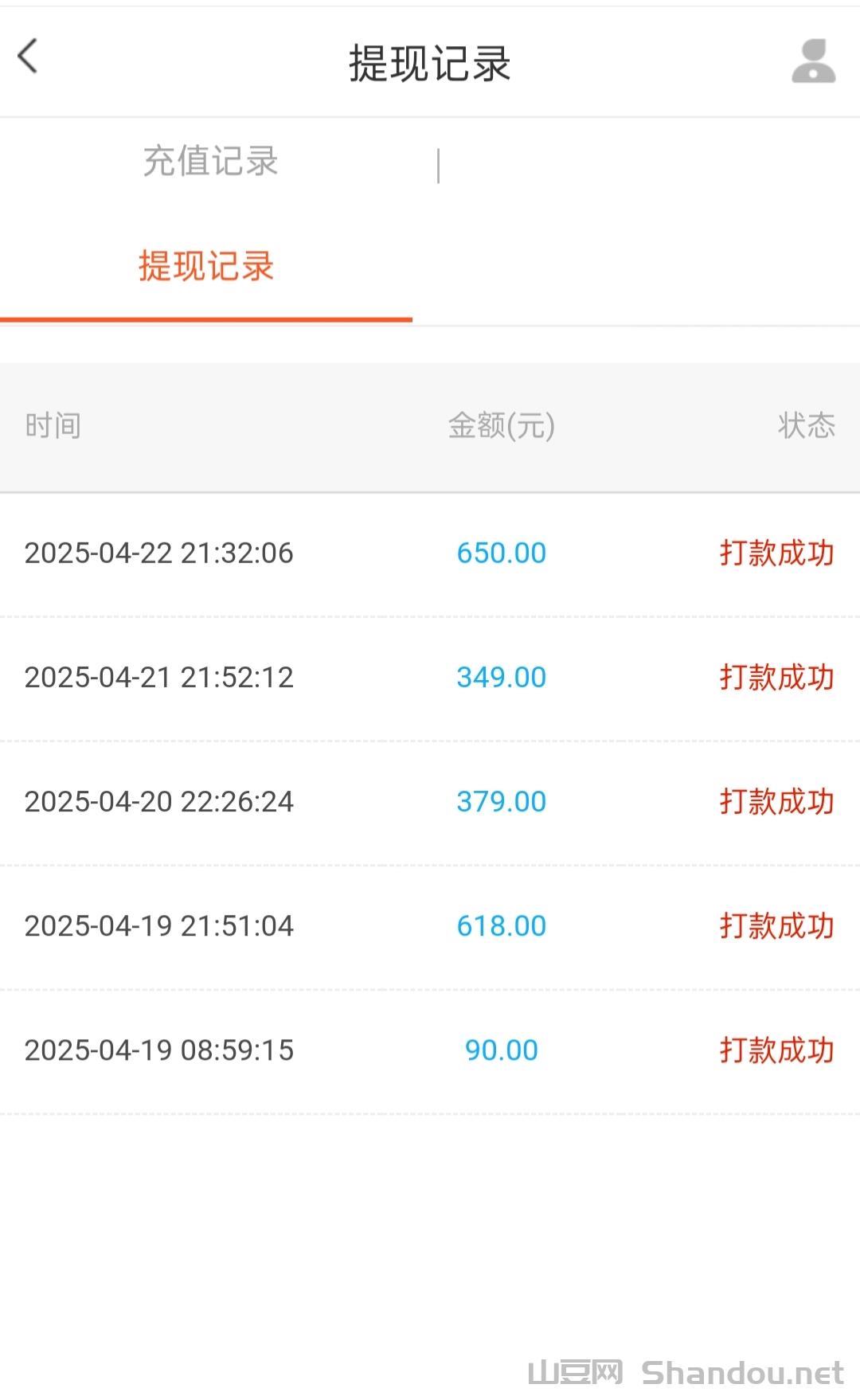Click the 618.00 amount

point(501,926)
